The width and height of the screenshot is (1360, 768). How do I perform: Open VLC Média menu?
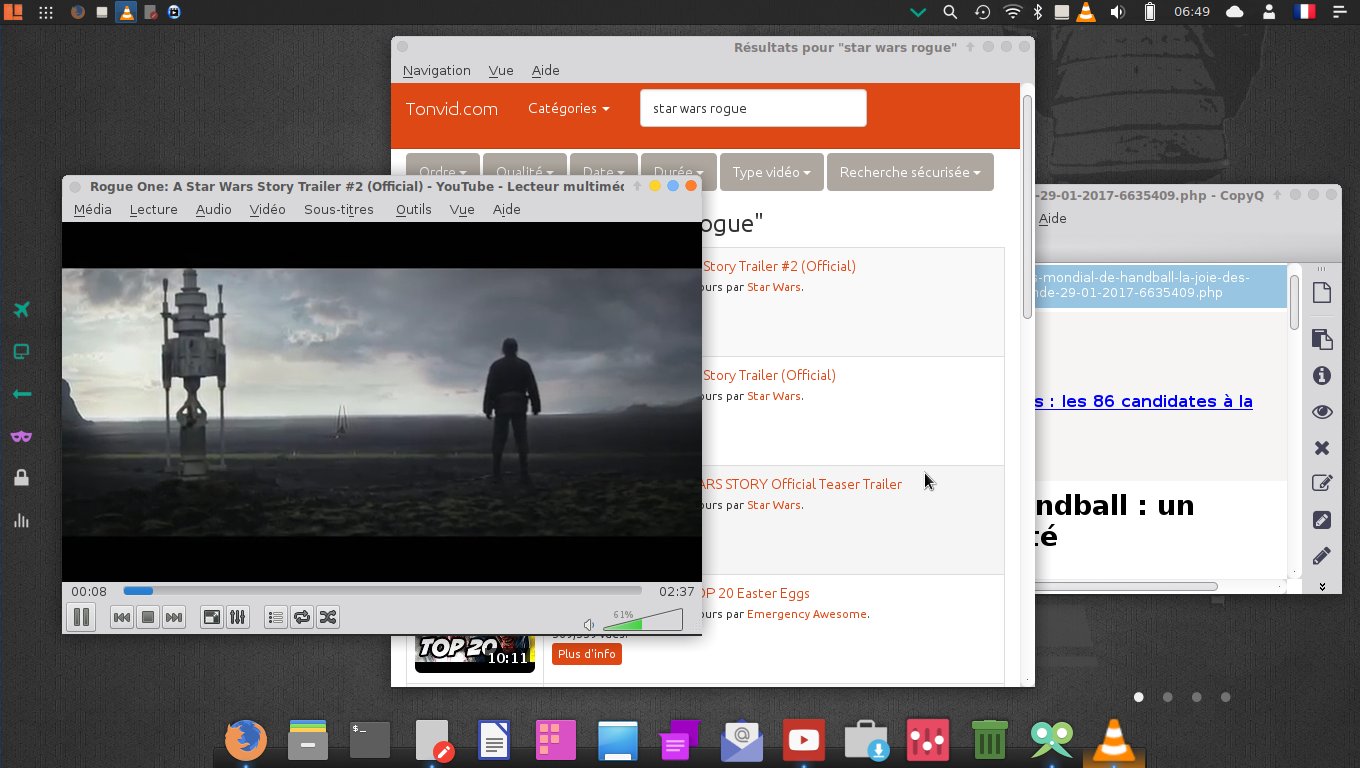(x=93, y=209)
